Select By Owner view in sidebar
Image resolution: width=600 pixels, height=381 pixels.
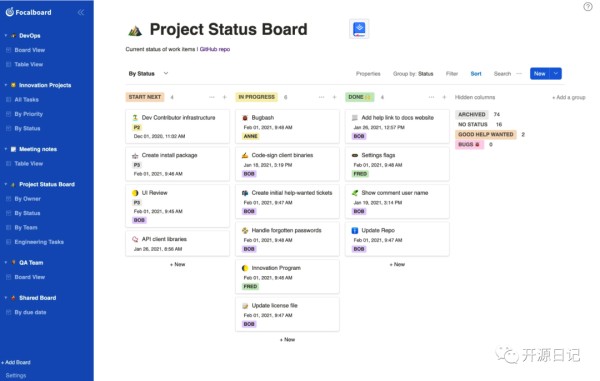point(28,199)
